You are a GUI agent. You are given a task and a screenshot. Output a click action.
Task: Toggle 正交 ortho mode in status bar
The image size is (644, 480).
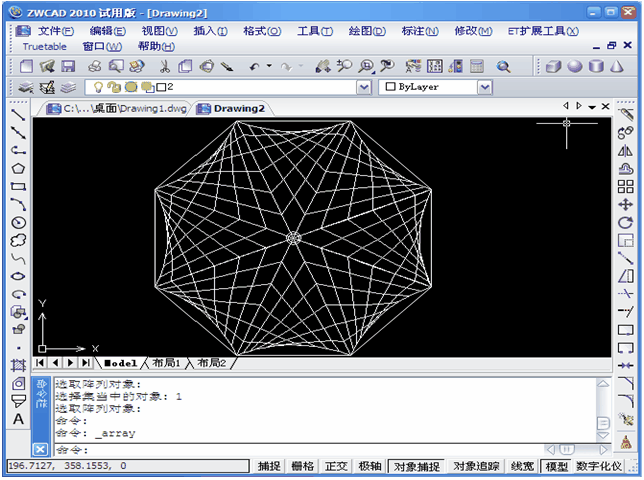point(336,466)
